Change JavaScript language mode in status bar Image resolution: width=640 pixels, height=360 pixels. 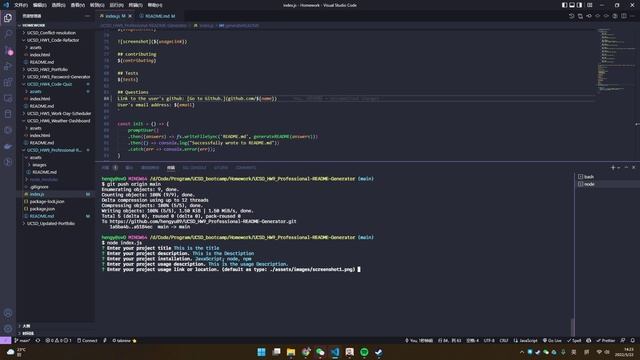(526, 340)
